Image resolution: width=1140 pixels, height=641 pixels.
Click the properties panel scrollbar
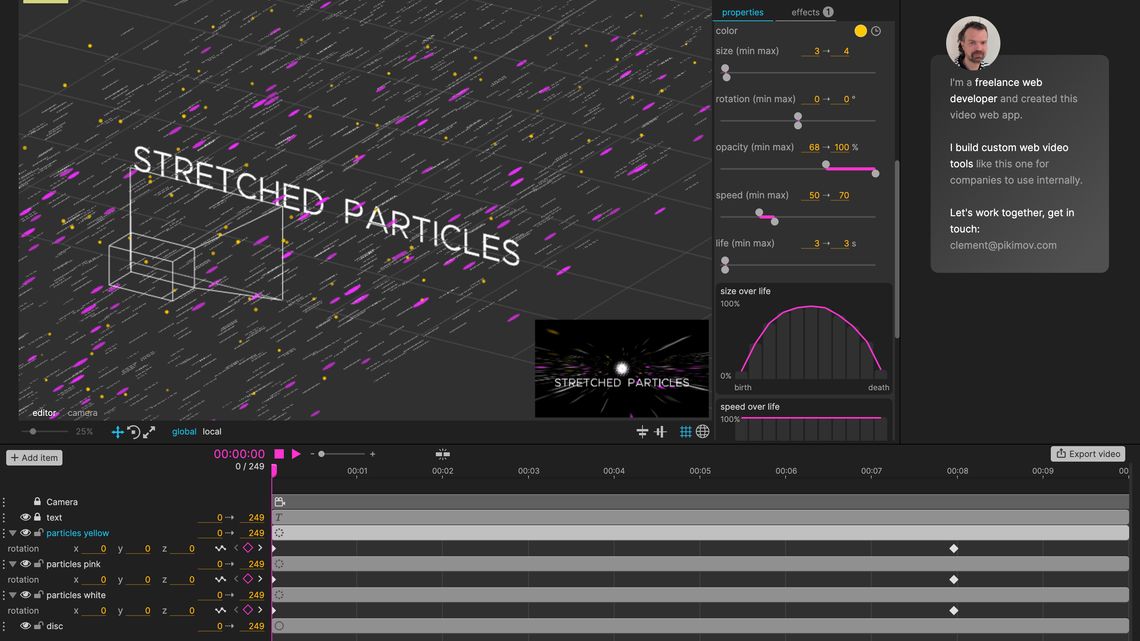pyautogui.click(x=896, y=249)
